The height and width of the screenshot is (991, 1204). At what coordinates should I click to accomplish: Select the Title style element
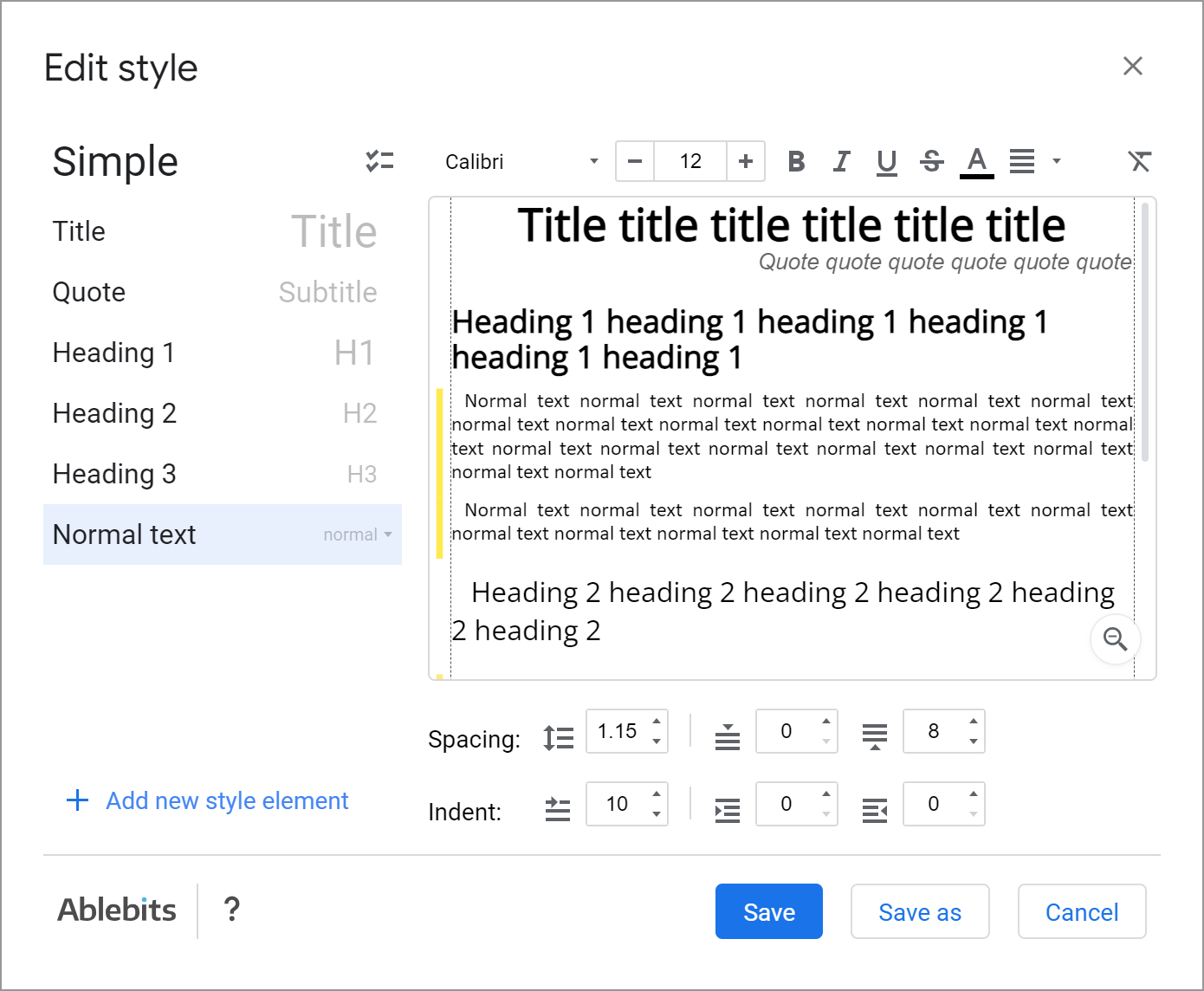[79, 231]
